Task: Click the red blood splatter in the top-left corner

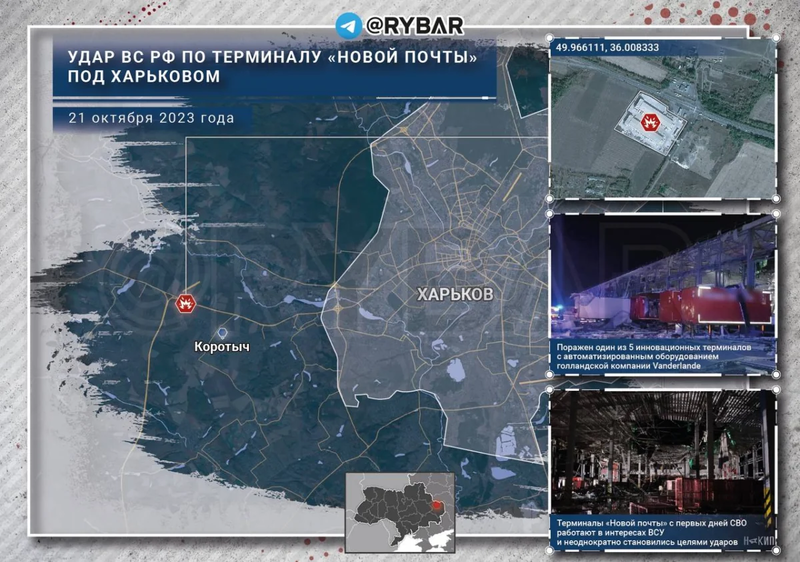Action: [x=28, y=20]
